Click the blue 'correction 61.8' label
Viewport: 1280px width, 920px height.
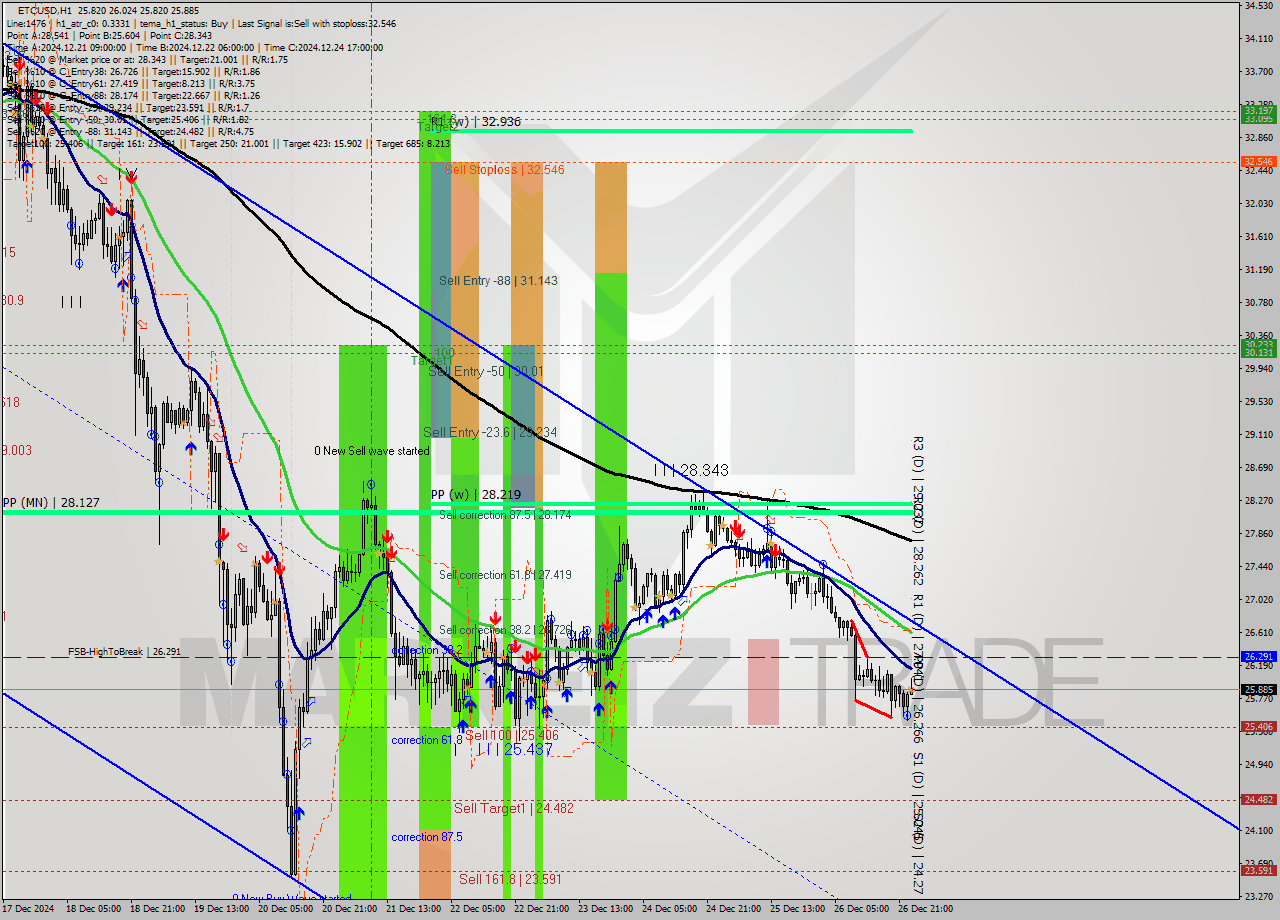[427, 740]
